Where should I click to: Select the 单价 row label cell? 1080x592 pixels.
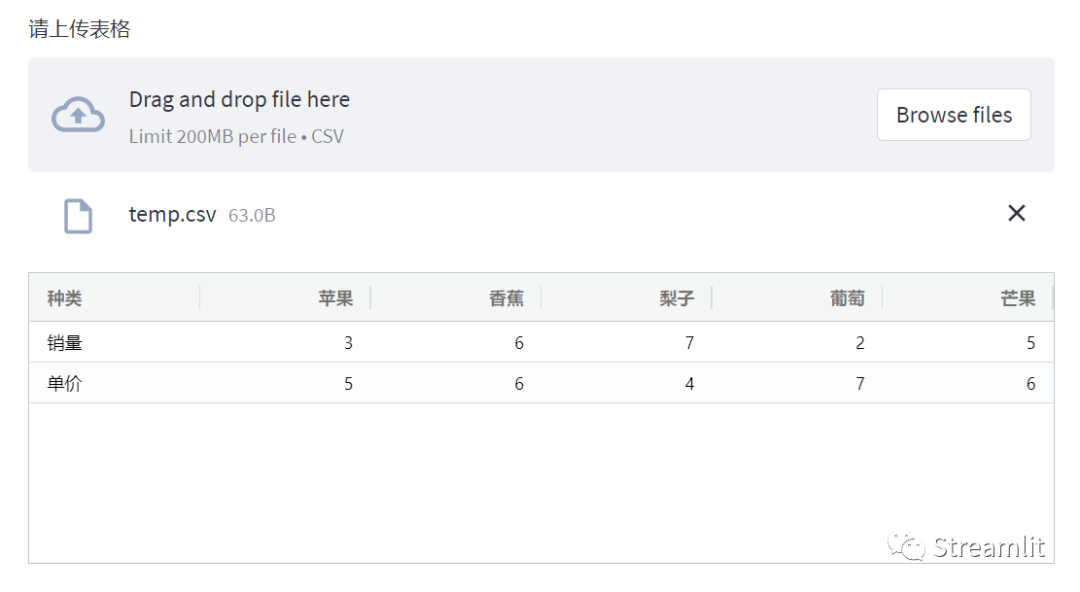65,384
